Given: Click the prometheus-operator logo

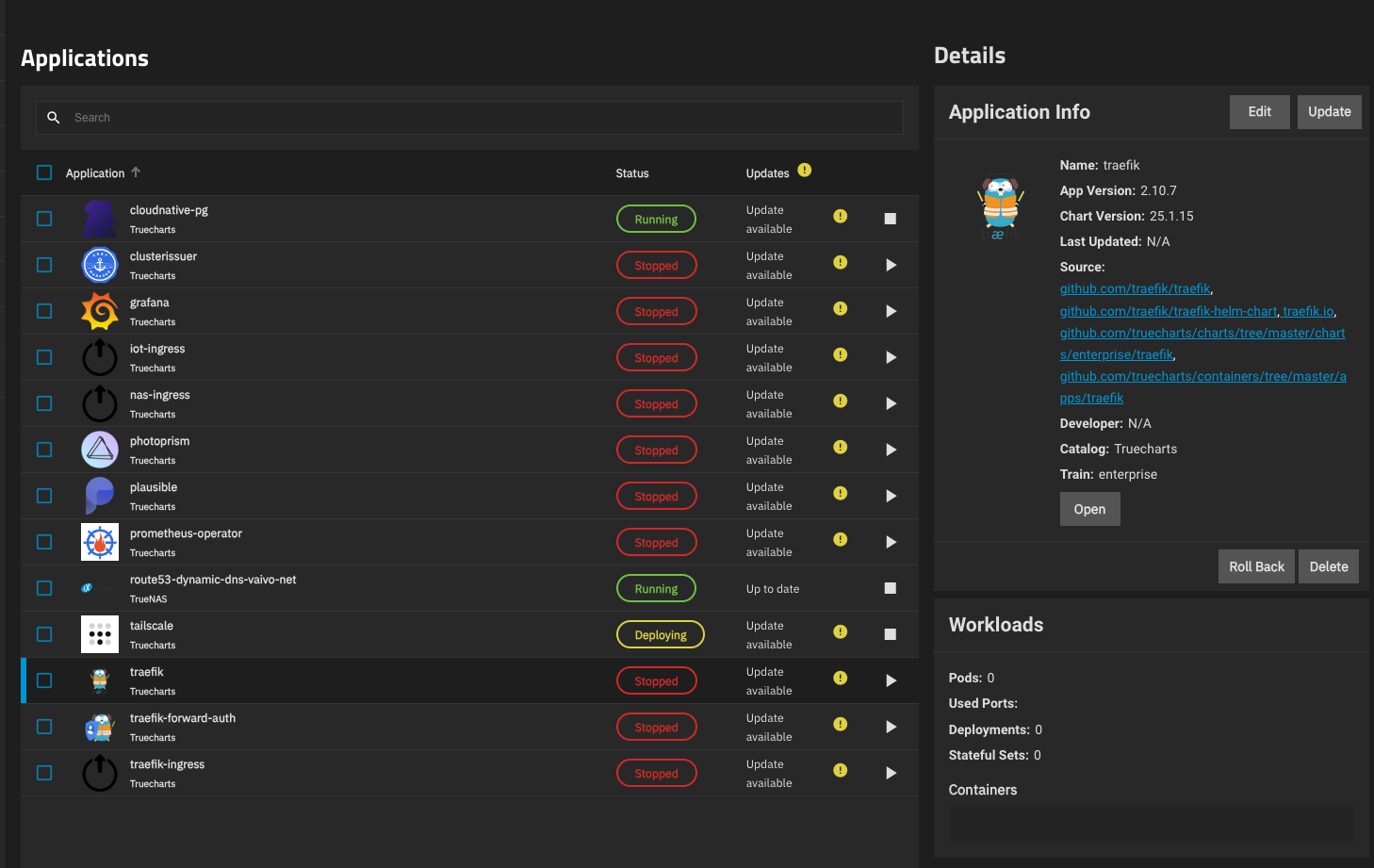Looking at the screenshot, I should [100, 542].
